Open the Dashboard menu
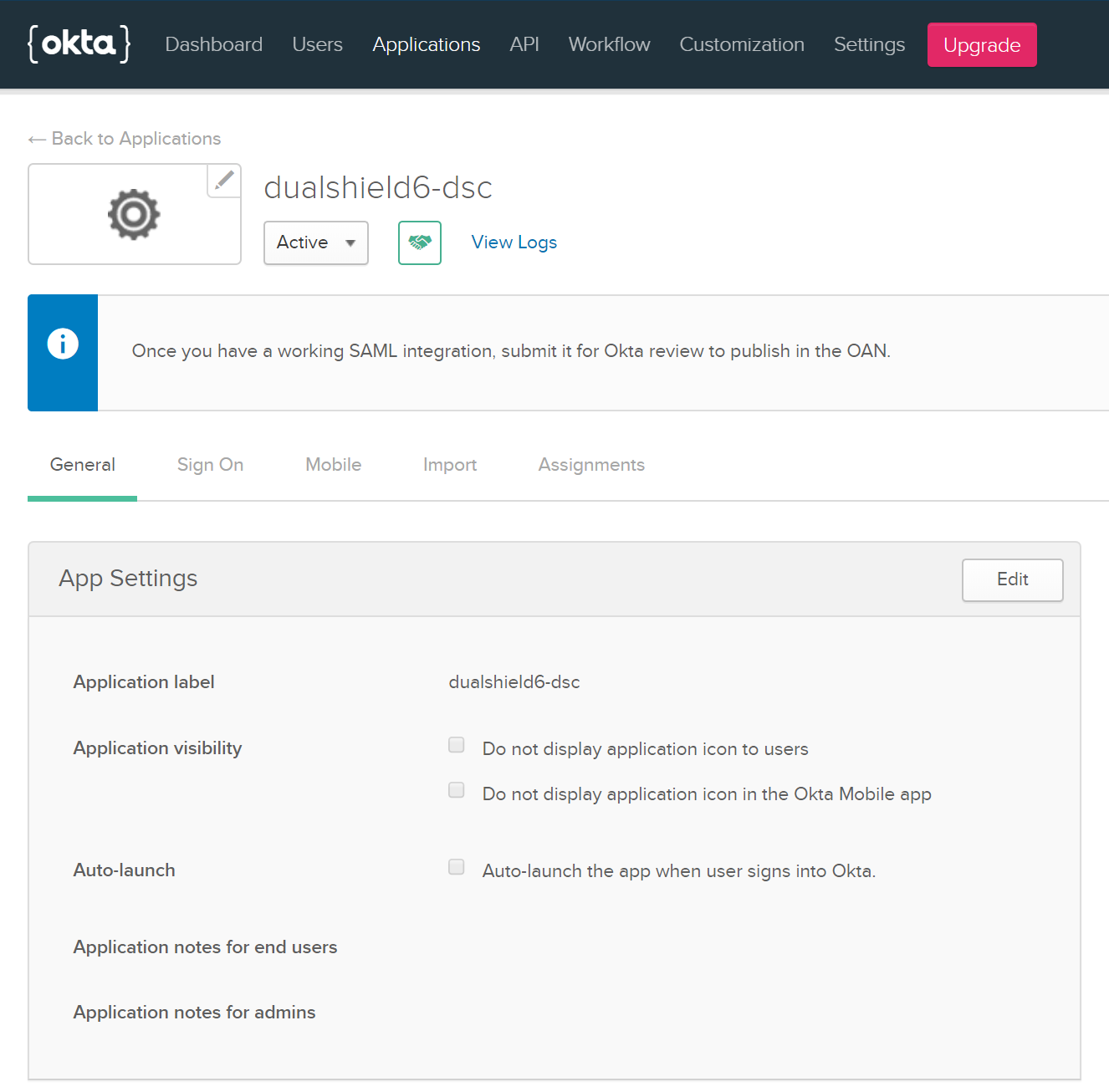 214,44
